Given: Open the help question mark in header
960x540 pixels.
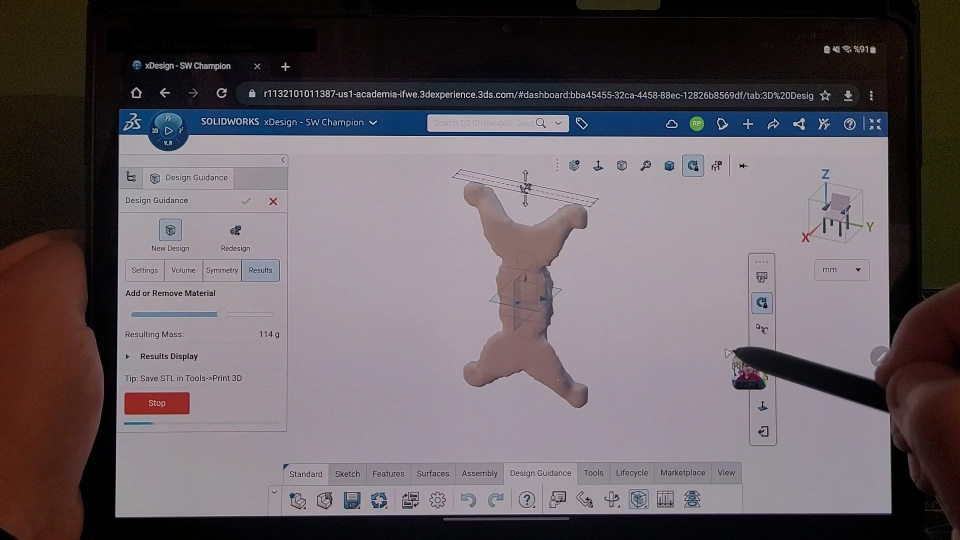Looking at the screenshot, I should pos(849,124).
